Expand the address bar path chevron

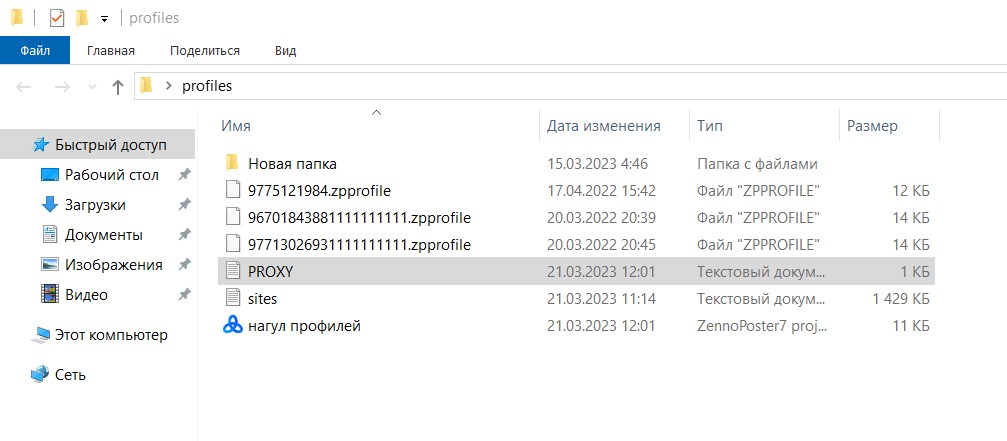click(168, 86)
